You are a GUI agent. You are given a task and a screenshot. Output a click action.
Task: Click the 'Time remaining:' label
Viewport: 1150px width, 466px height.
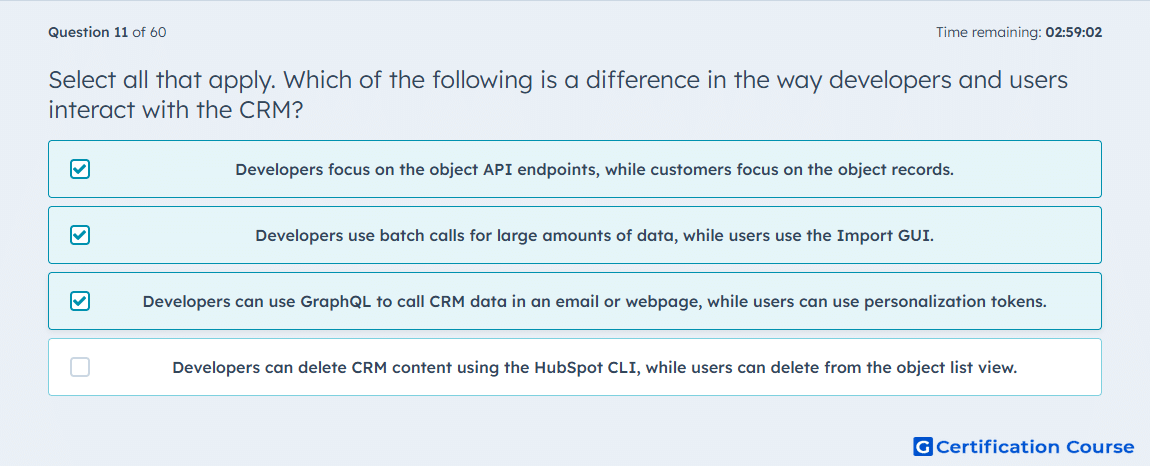[989, 32]
